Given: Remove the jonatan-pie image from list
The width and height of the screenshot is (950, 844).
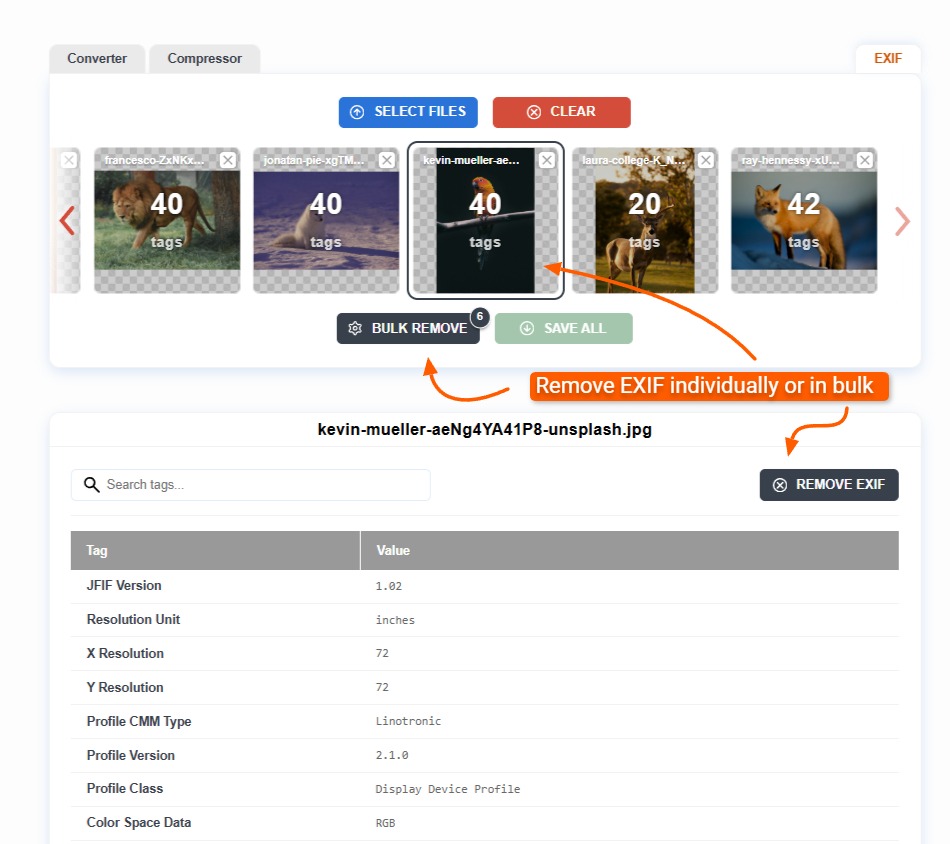Looking at the screenshot, I should [387, 160].
